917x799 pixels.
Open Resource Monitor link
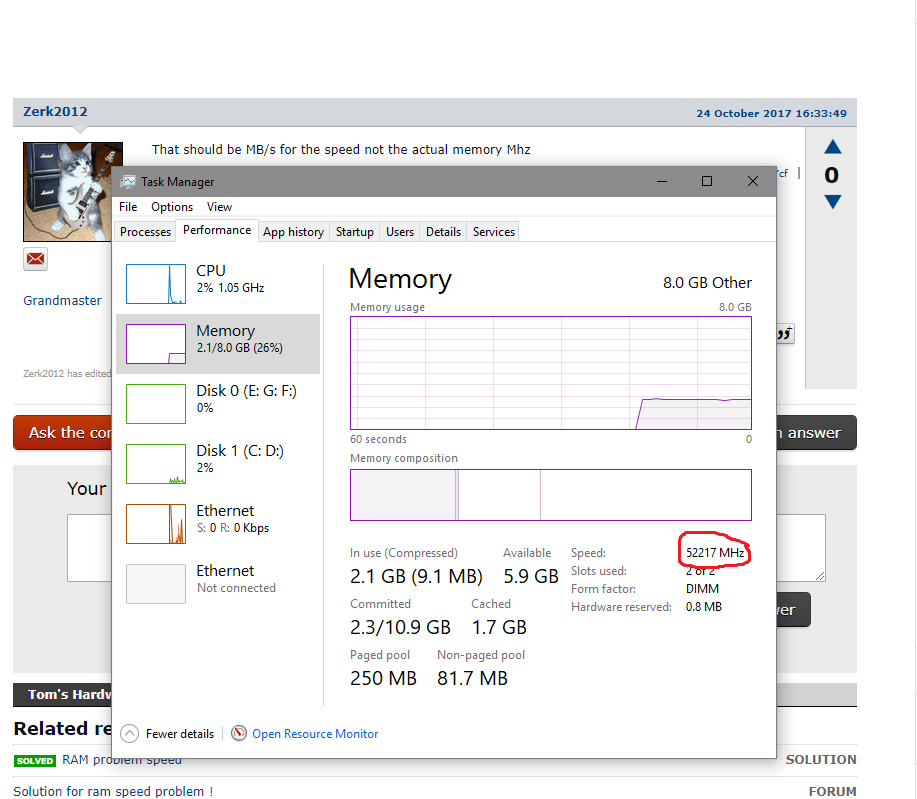click(315, 733)
